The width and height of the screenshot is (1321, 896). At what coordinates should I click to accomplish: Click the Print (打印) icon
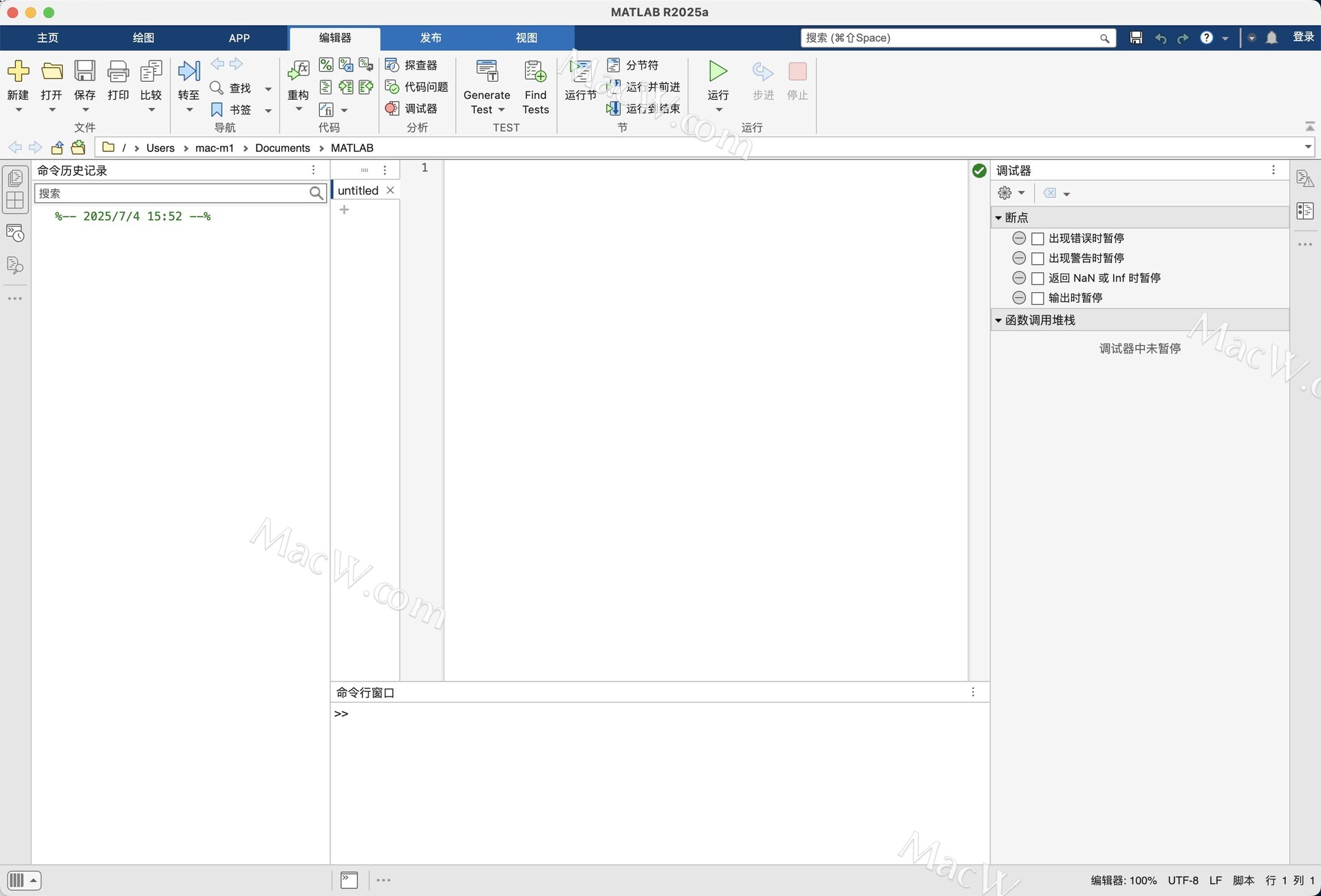click(x=118, y=71)
